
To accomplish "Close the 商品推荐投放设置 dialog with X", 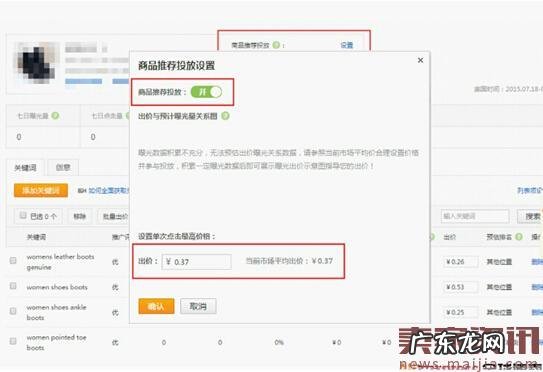I will click(x=420, y=60).
